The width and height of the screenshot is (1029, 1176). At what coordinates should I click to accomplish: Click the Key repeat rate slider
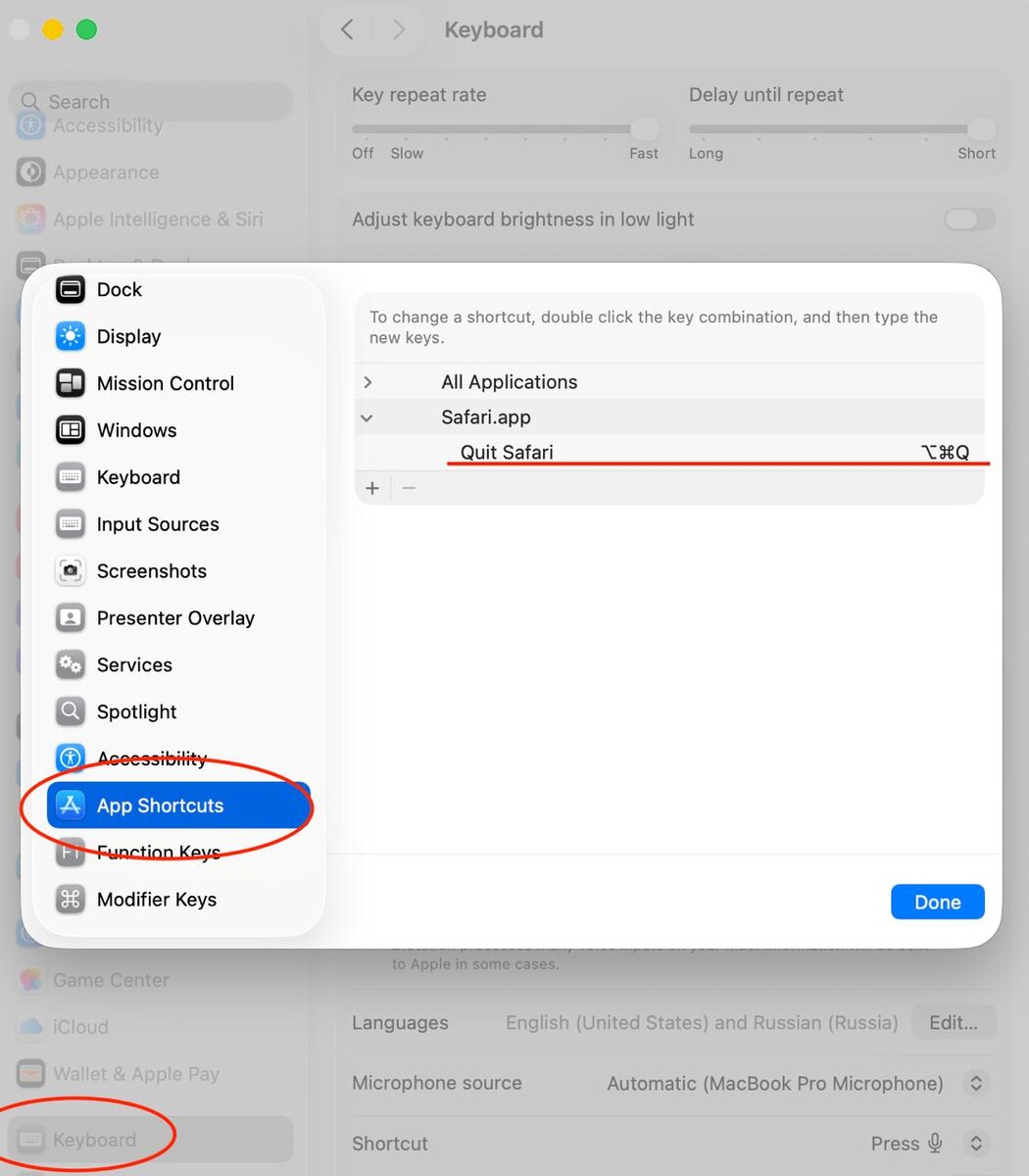506,129
